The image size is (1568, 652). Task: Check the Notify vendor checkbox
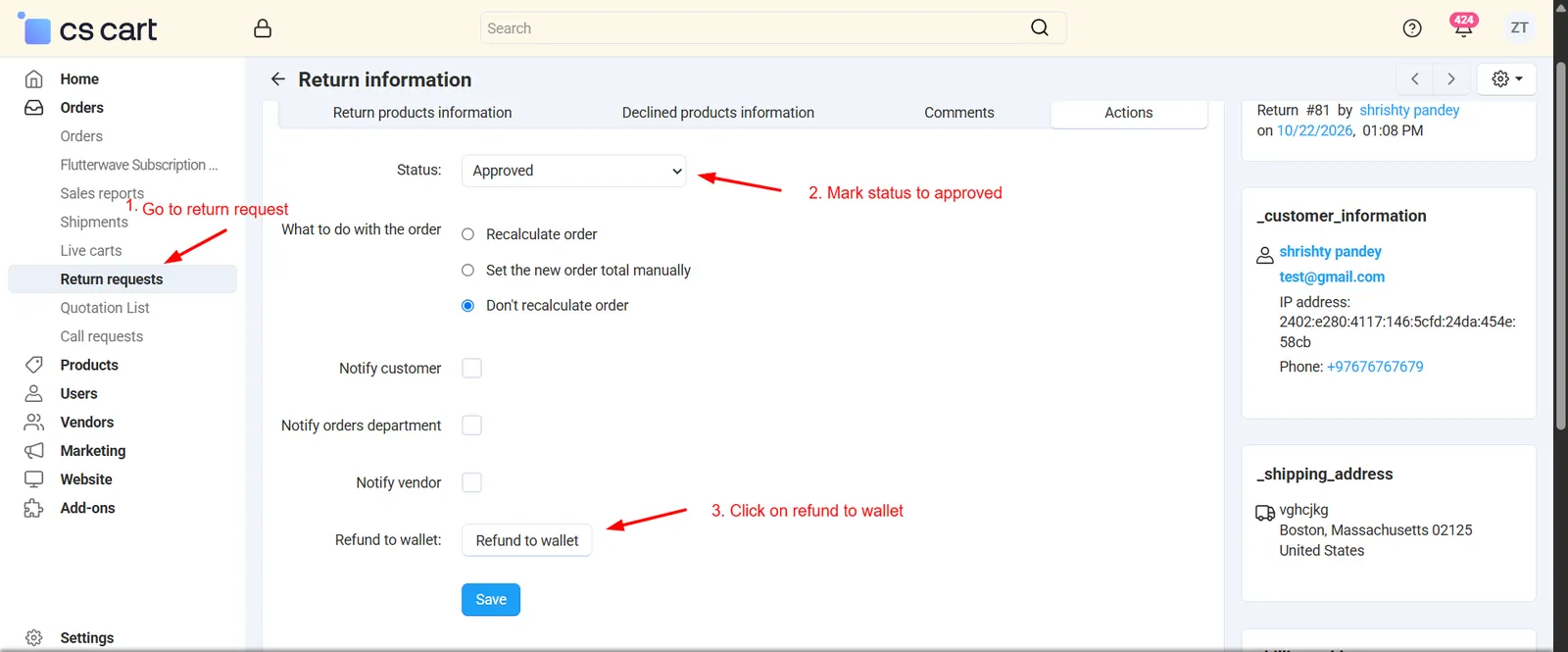point(471,482)
